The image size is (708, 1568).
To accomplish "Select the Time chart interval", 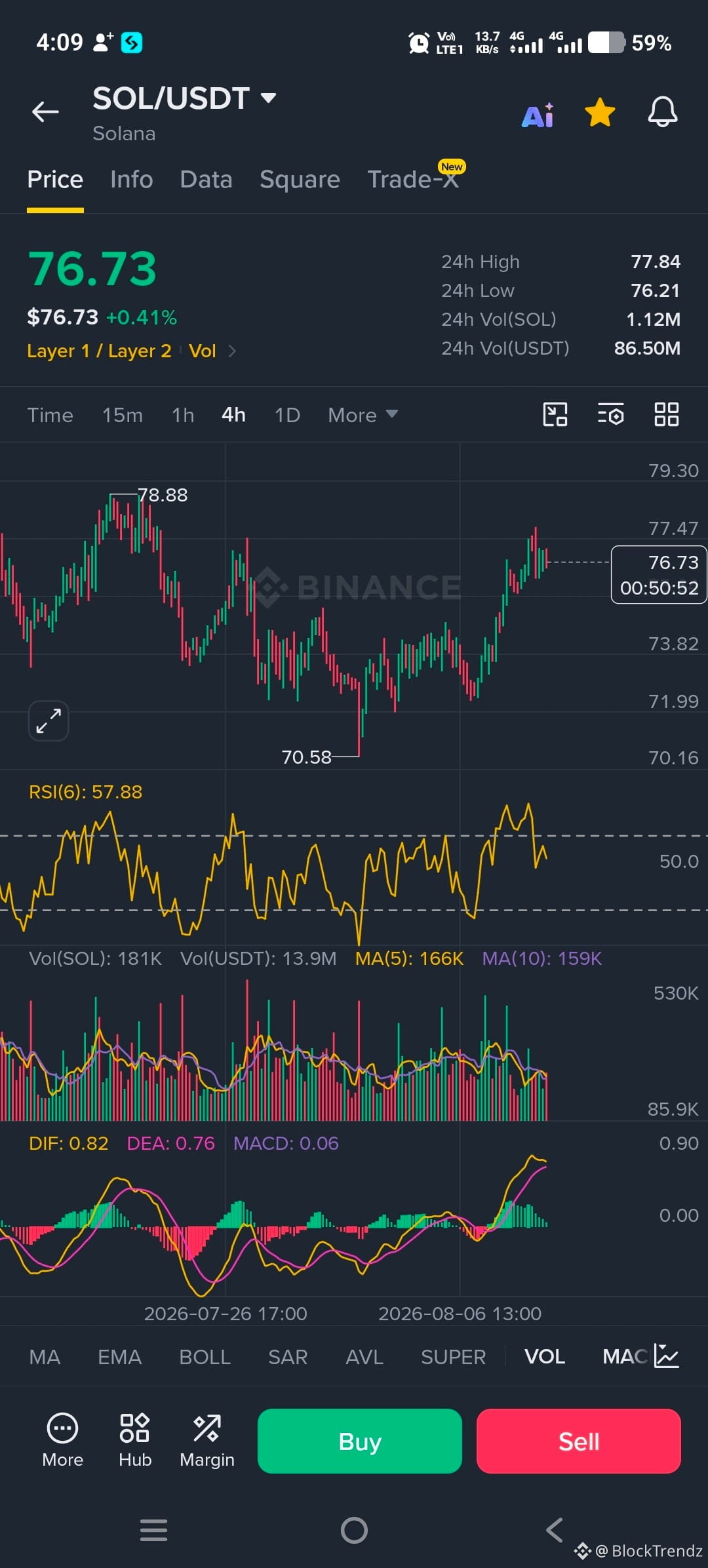I will [50, 415].
